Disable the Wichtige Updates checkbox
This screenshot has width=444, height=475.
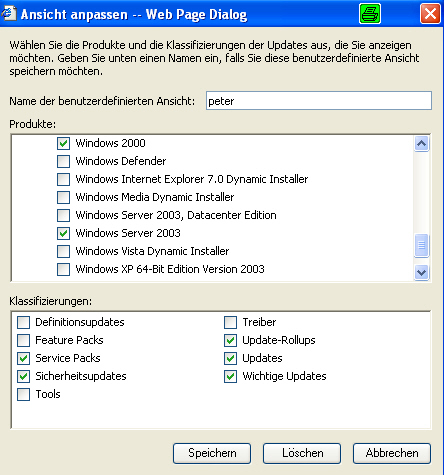230,376
